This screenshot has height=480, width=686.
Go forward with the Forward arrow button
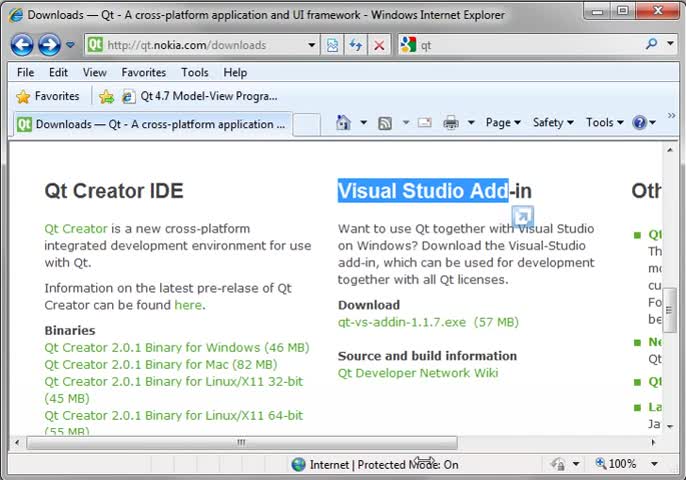point(49,45)
